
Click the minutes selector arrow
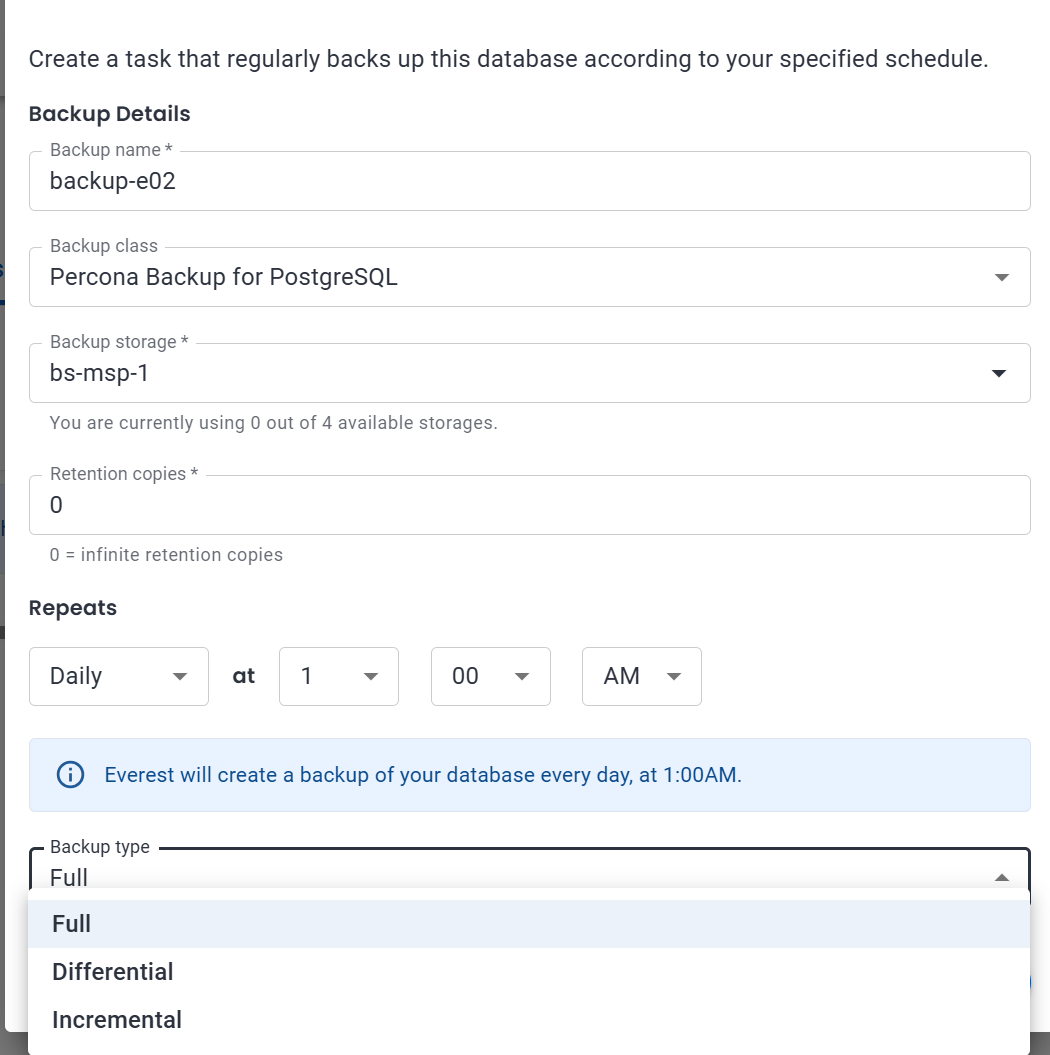click(522, 676)
